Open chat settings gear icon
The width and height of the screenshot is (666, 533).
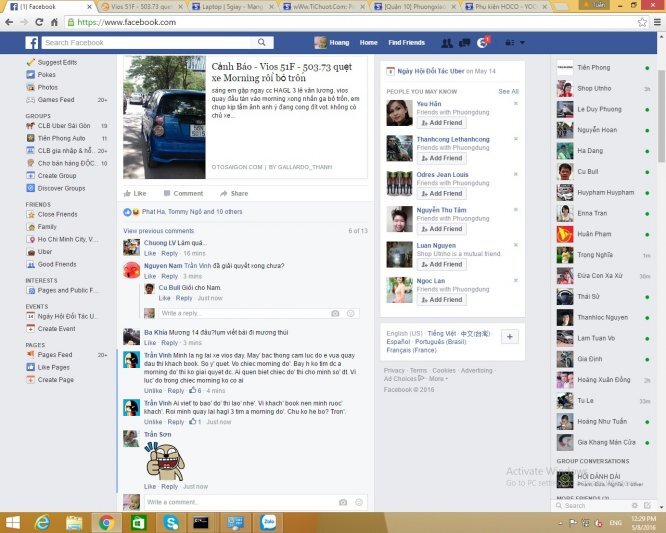[x=635, y=505]
